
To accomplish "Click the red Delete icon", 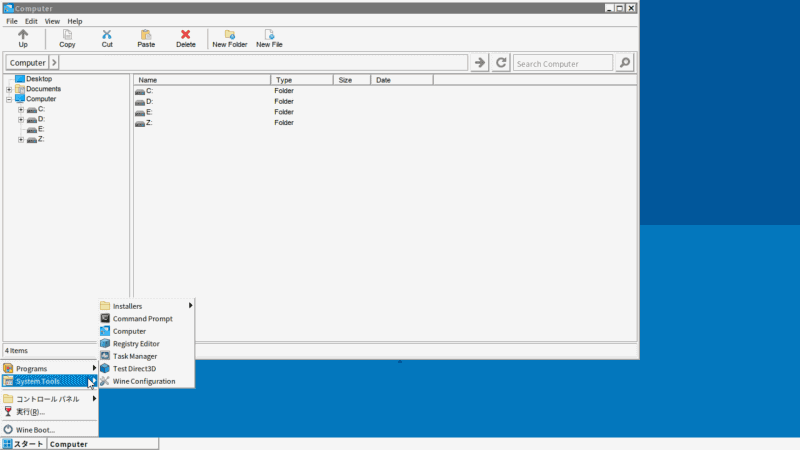I will (186, 35).
